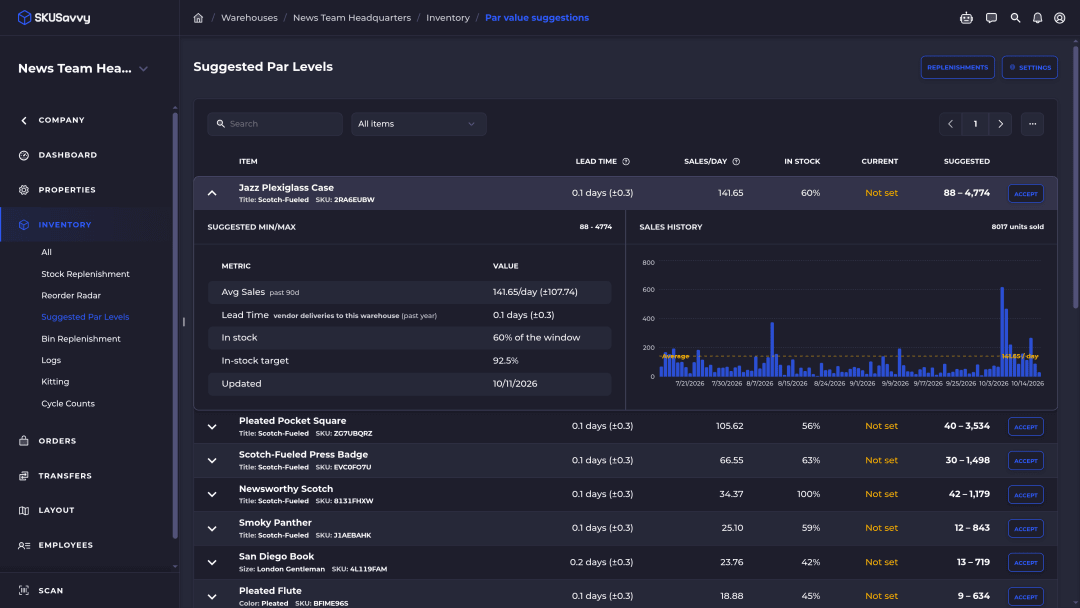Open the more options ellipsis menu
Screen dimensions: 1080x608
[1032, 124]
